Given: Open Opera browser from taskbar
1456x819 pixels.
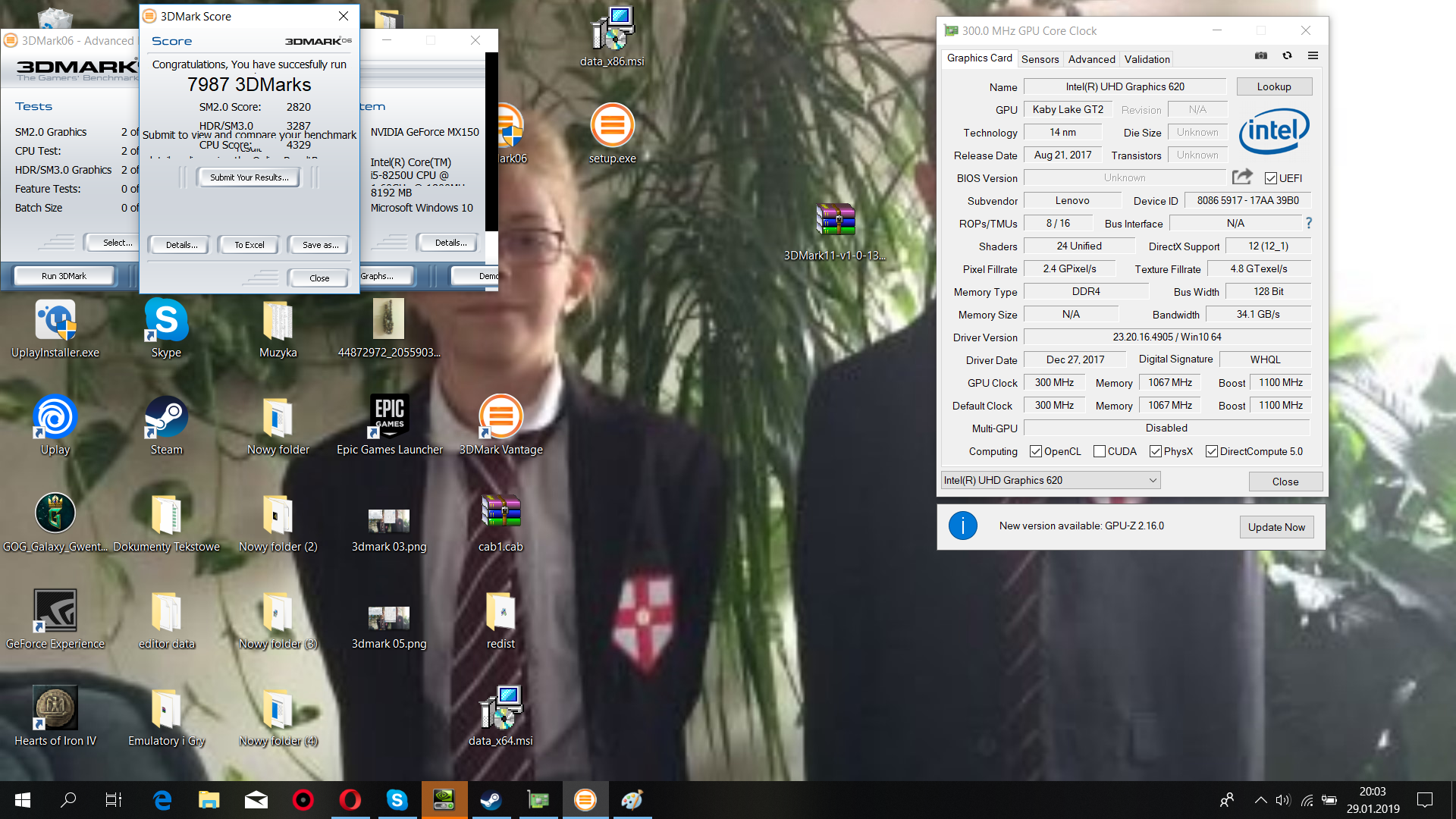Looking at the screenshot, I should coord(350,800).
